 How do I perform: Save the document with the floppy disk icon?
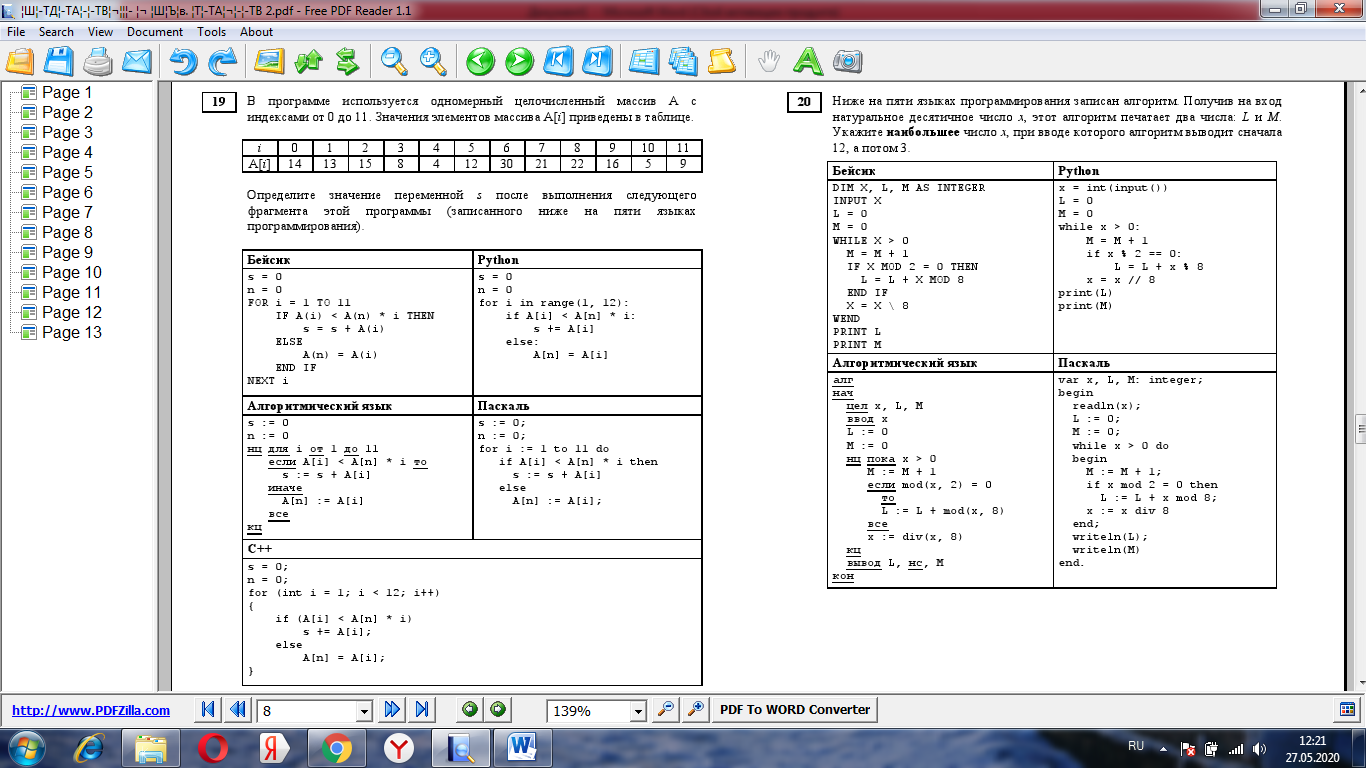tap(59, 61)
